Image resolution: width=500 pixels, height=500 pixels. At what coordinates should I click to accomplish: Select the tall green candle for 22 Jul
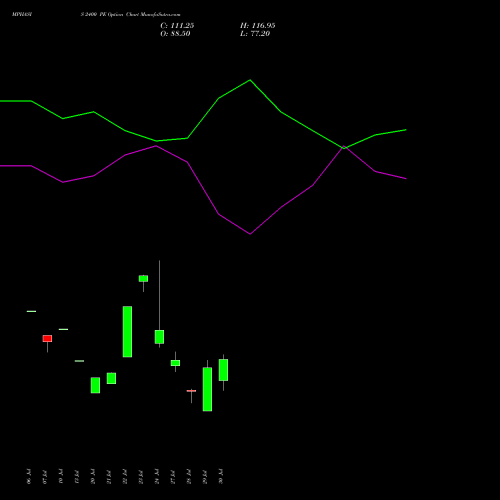click(127, 332)
